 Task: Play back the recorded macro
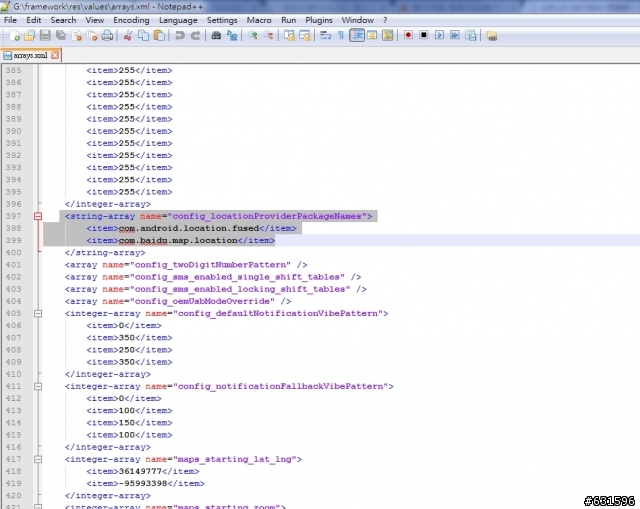click(x=439, y=36)
